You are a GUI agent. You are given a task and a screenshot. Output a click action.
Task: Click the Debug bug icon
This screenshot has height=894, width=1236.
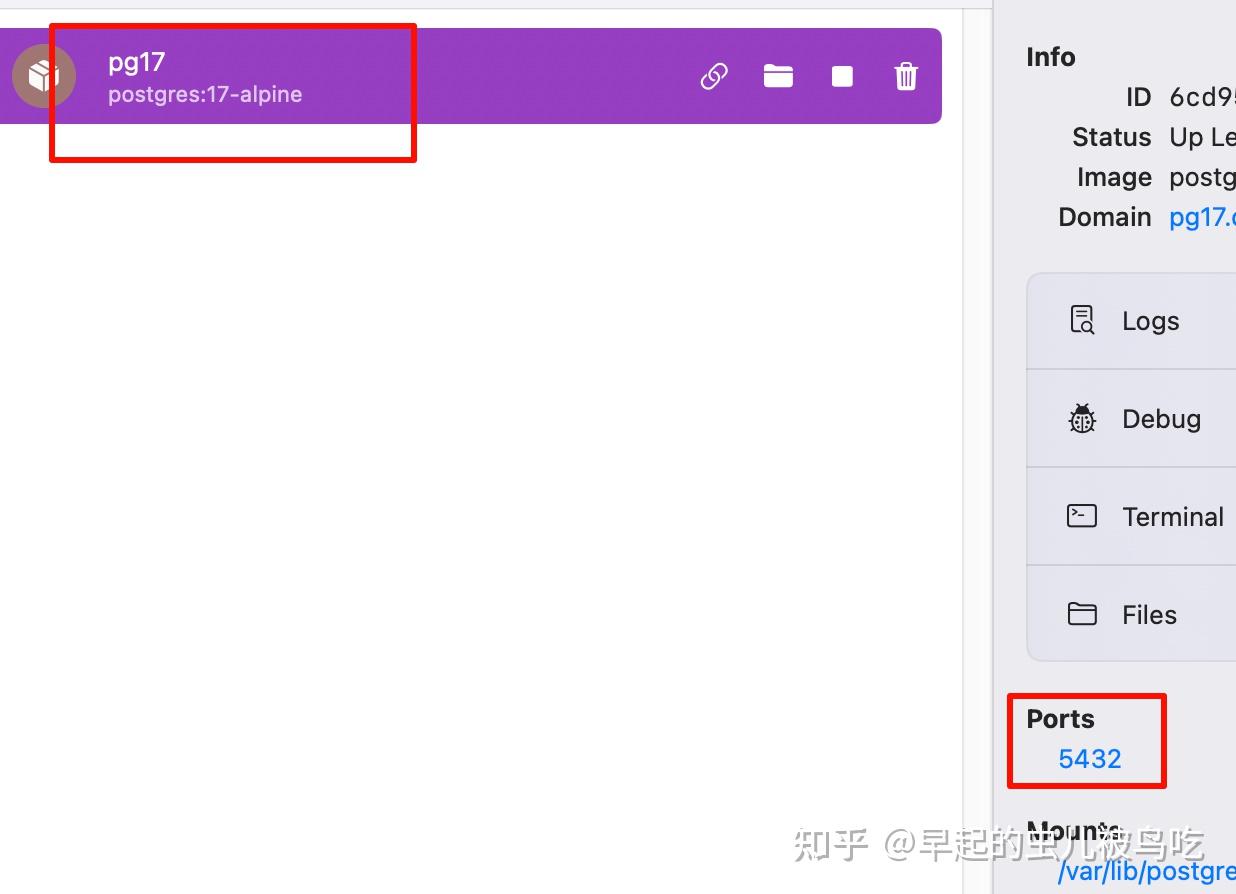pos(1081,417)
